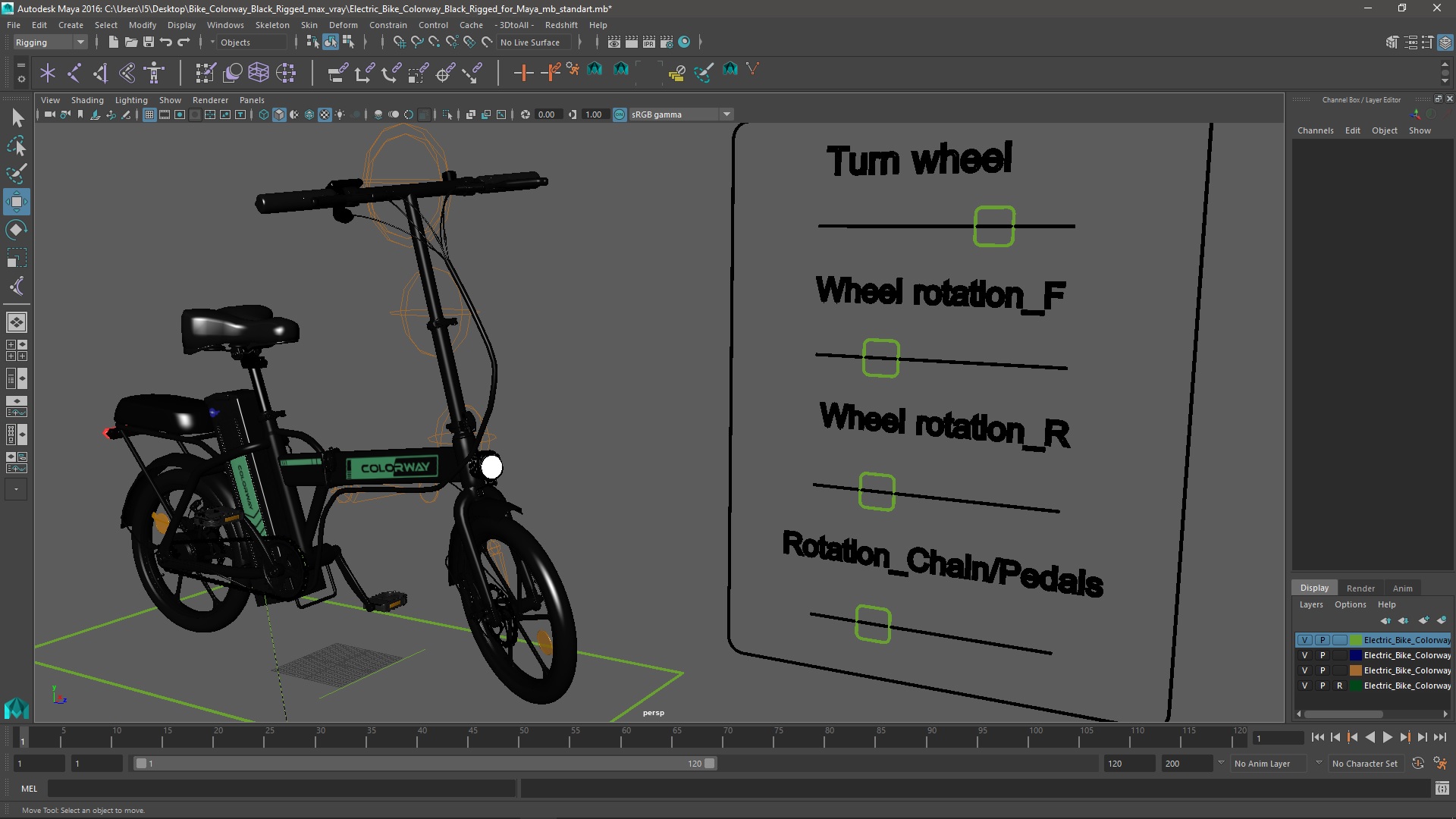Viewport: 1456px width, 819px height.
Task: Click the Human IK skeleton shelf icon
Action: (x=155, y=72)
